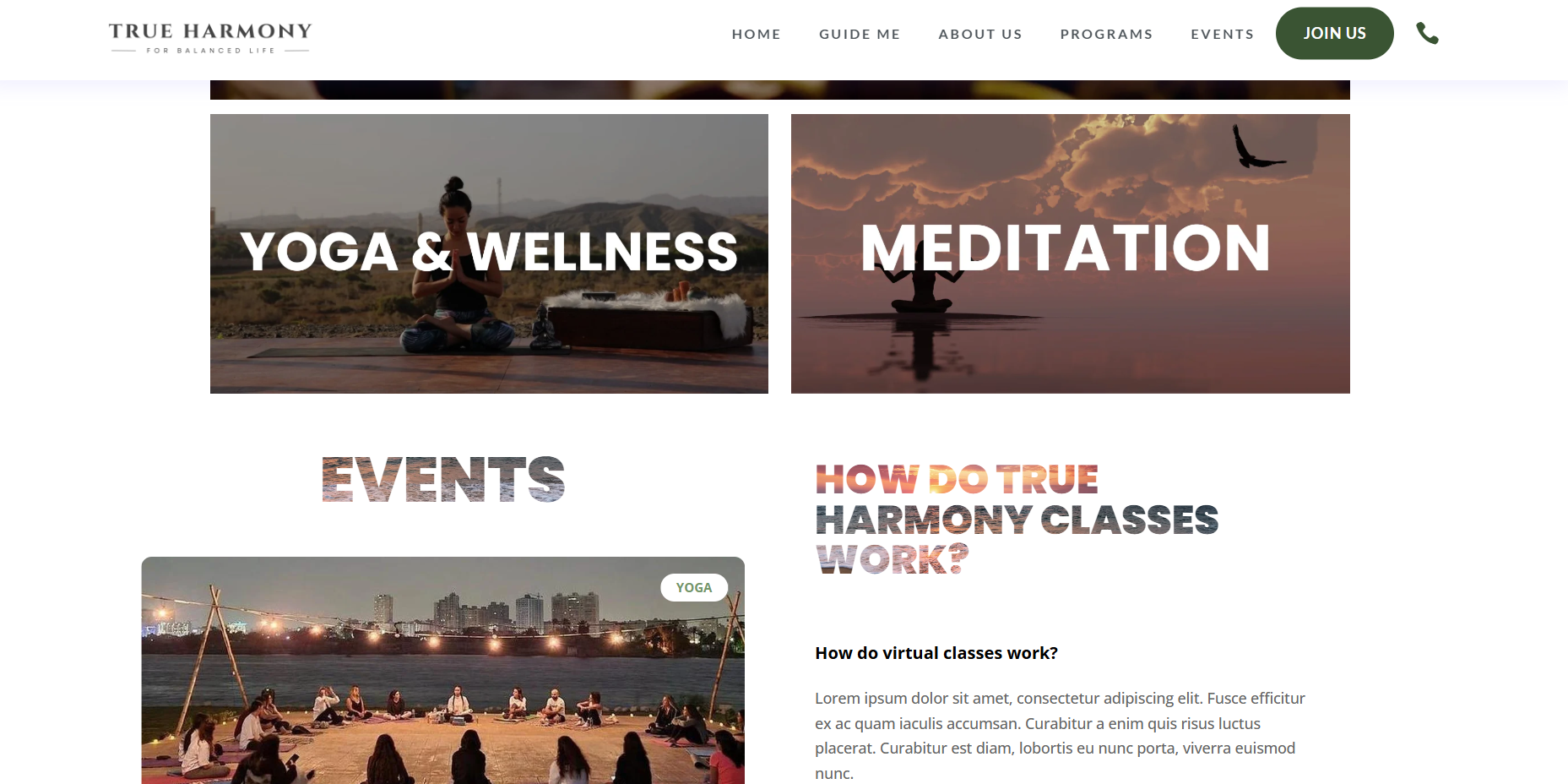Click the green JOIN US button
The image size is (1568, 784).
1334,33
